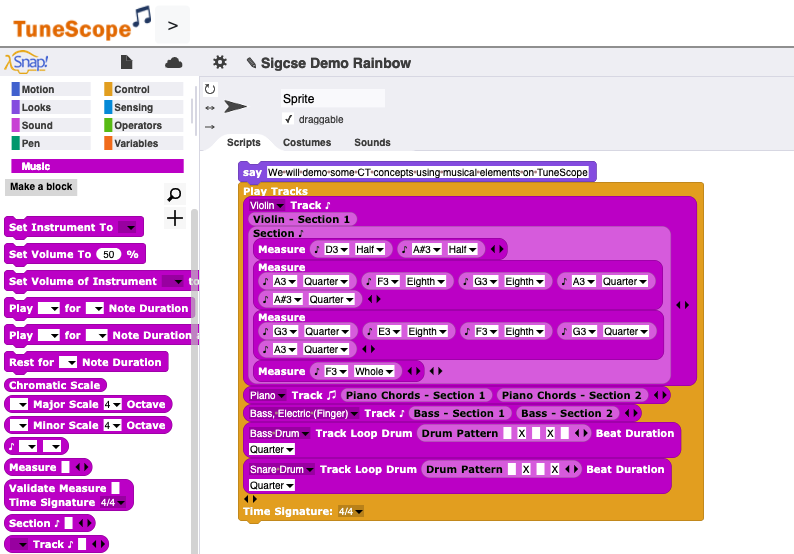The image size is (794, 554).
Task: Toggle first X in Snare Drum pattern
Action: (526, 469)
